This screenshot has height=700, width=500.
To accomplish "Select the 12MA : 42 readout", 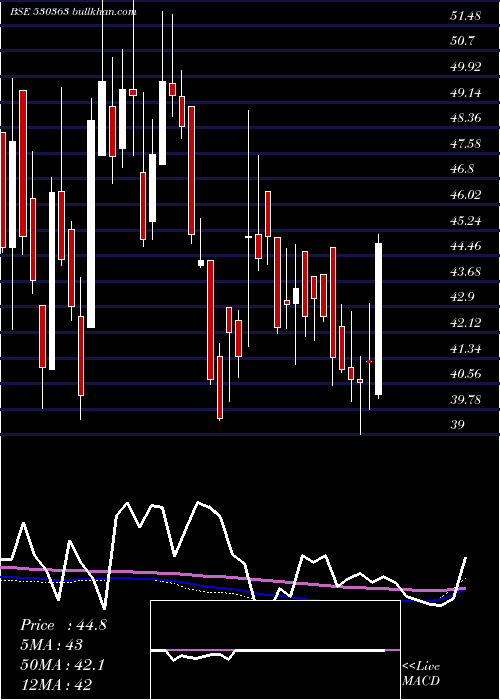I will tap(56, 685).
